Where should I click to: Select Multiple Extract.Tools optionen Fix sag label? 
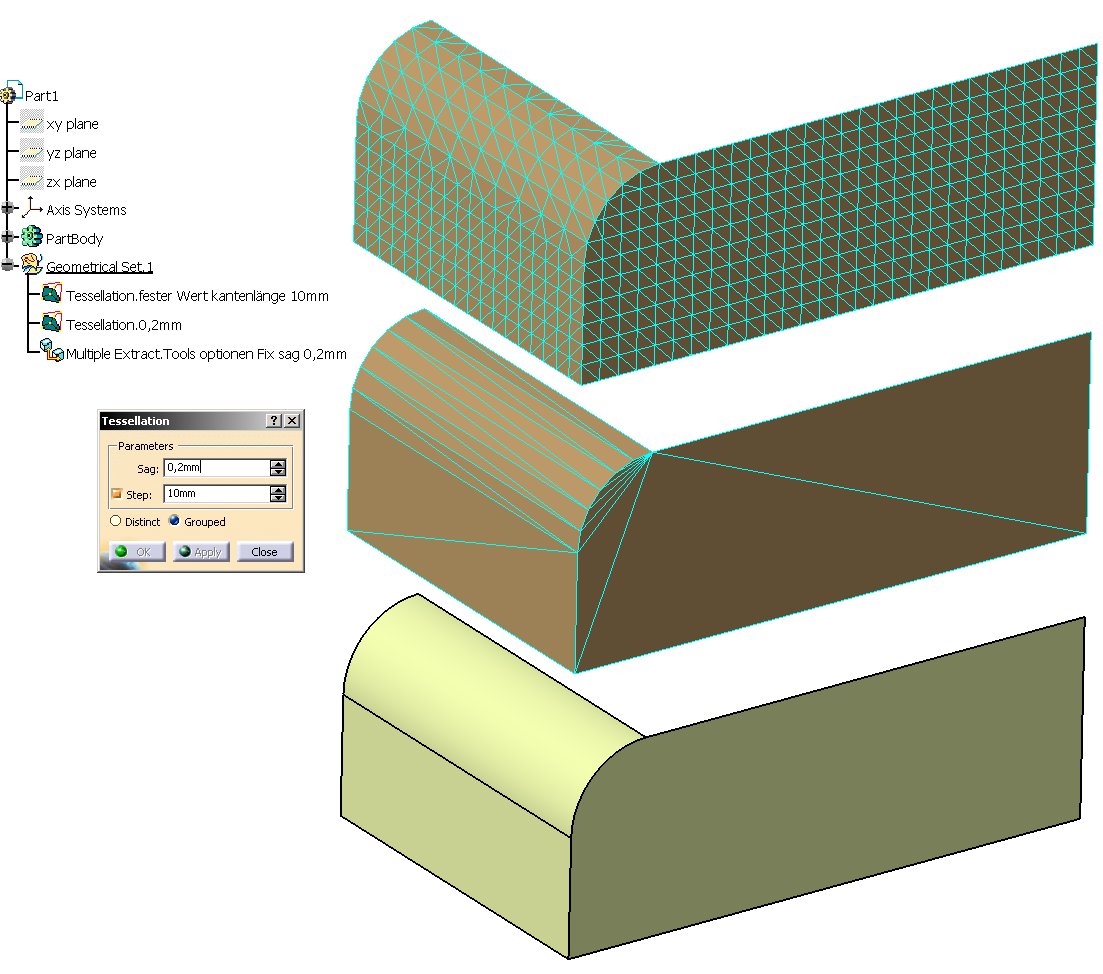click(206, 354)
